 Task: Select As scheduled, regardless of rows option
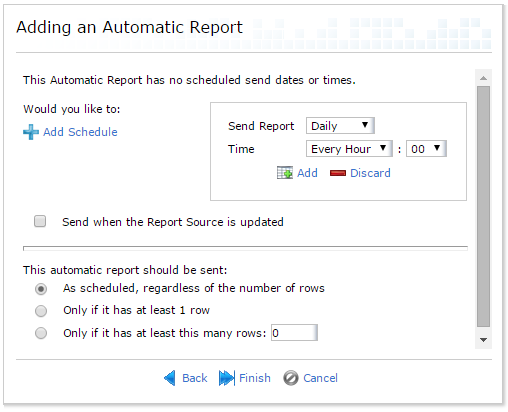[x=41, y=289]
